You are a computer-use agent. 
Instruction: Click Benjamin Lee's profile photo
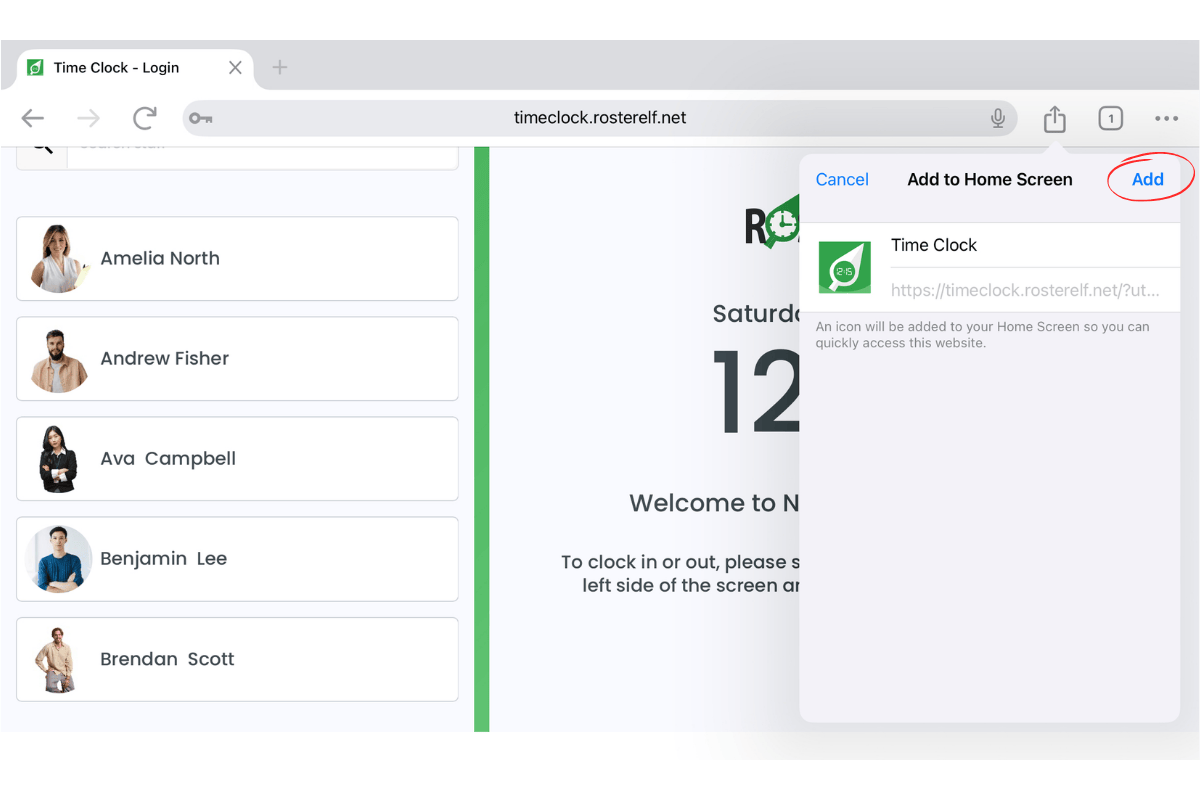pos(58,558)
